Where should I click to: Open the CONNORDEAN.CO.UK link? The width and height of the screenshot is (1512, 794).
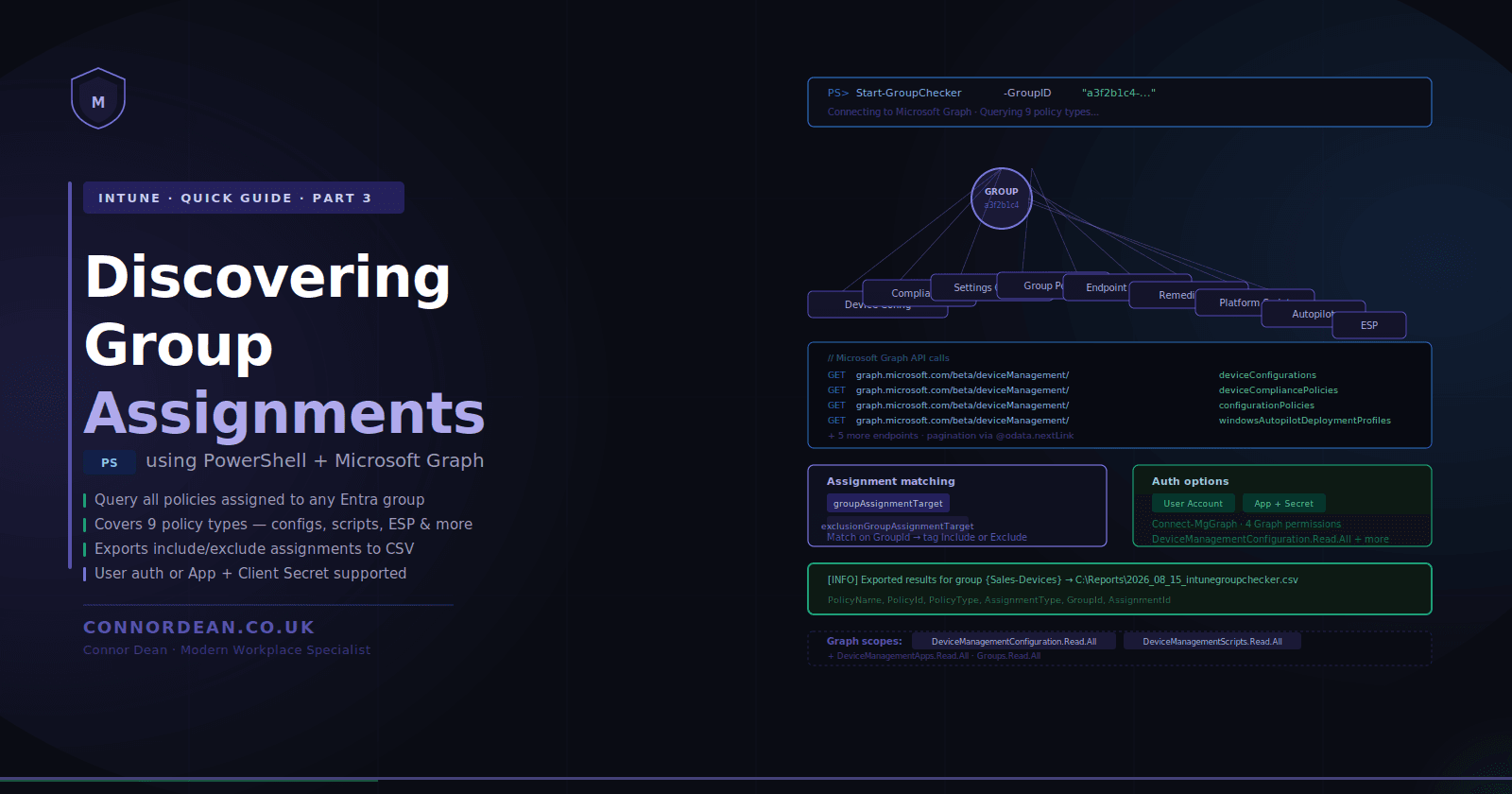pyautogui.click(x=198, y=628)
